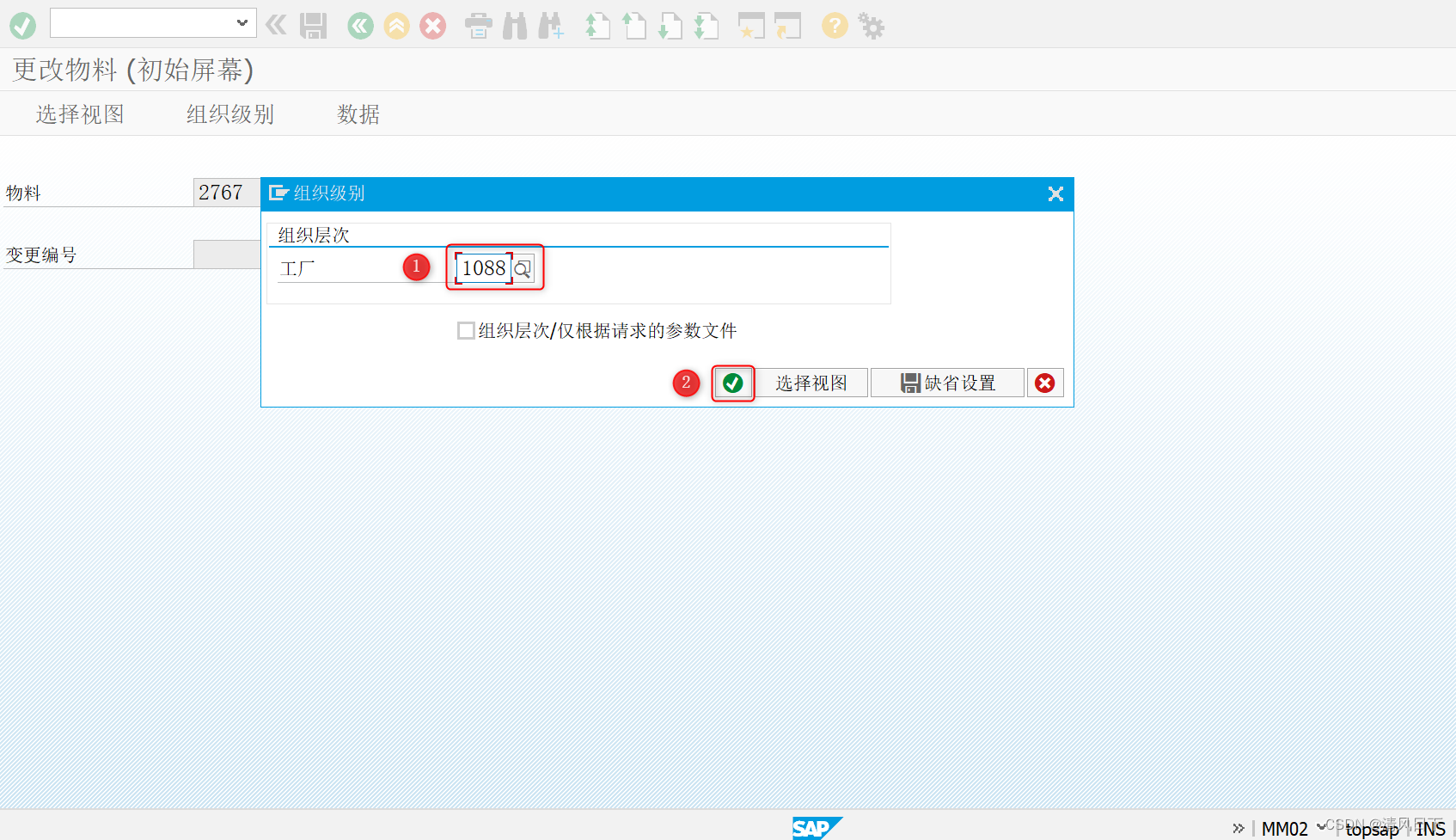The image size is (1456, 840).
Task: Click the 选择视图 button in dialog
Action: pyautogui.click(x=811, y=383)
